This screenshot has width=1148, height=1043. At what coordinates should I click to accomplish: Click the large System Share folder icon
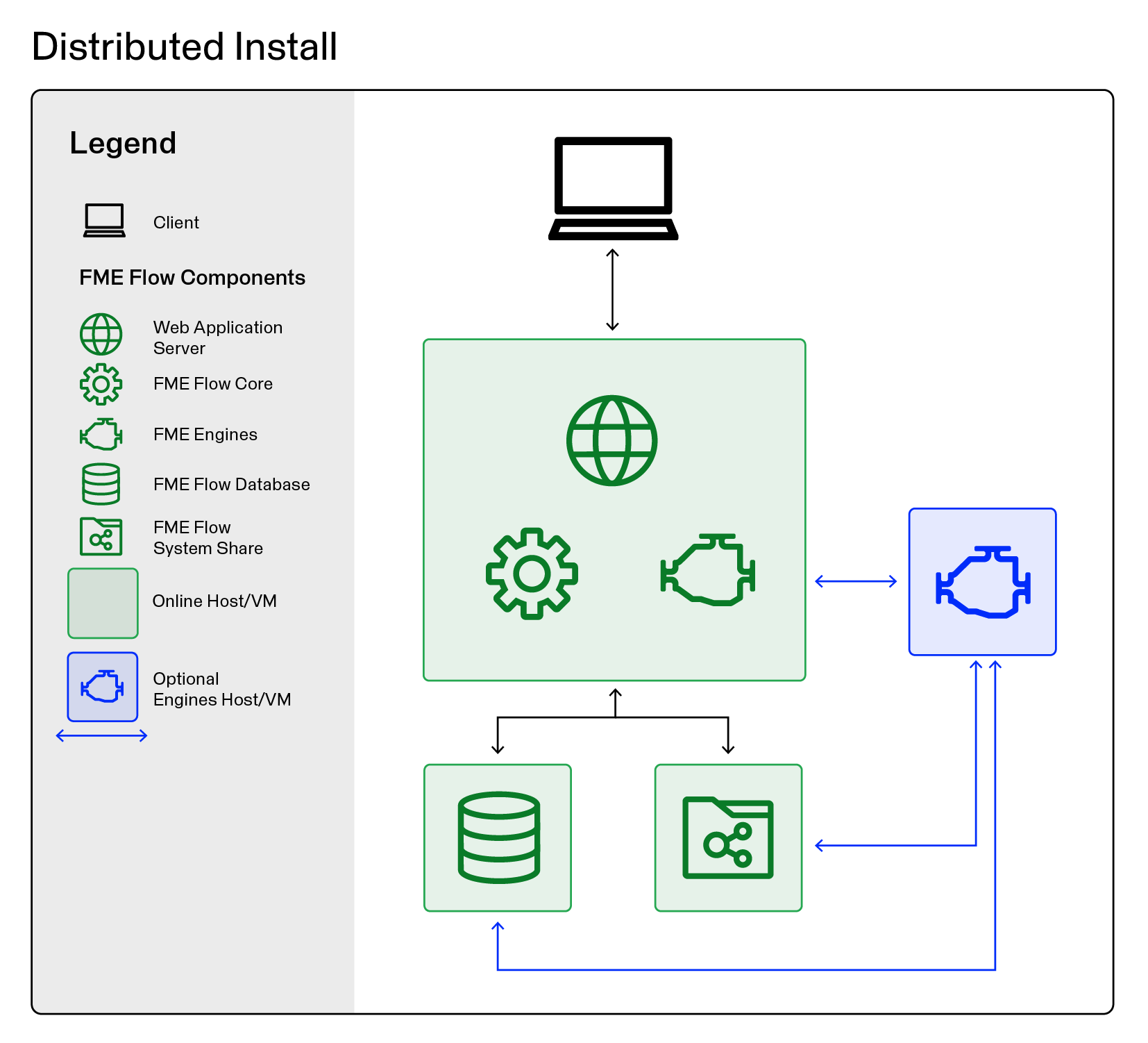[728, 837]
